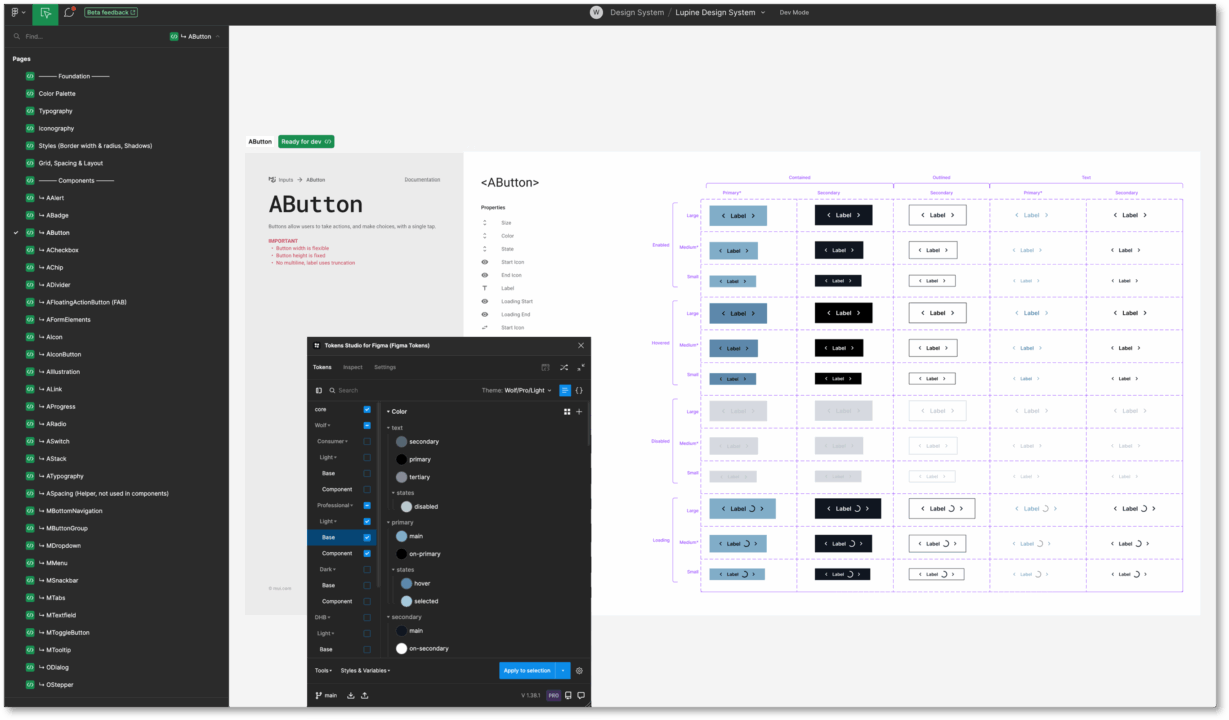Switch to JSON view with braces icon

click(579, 390)
